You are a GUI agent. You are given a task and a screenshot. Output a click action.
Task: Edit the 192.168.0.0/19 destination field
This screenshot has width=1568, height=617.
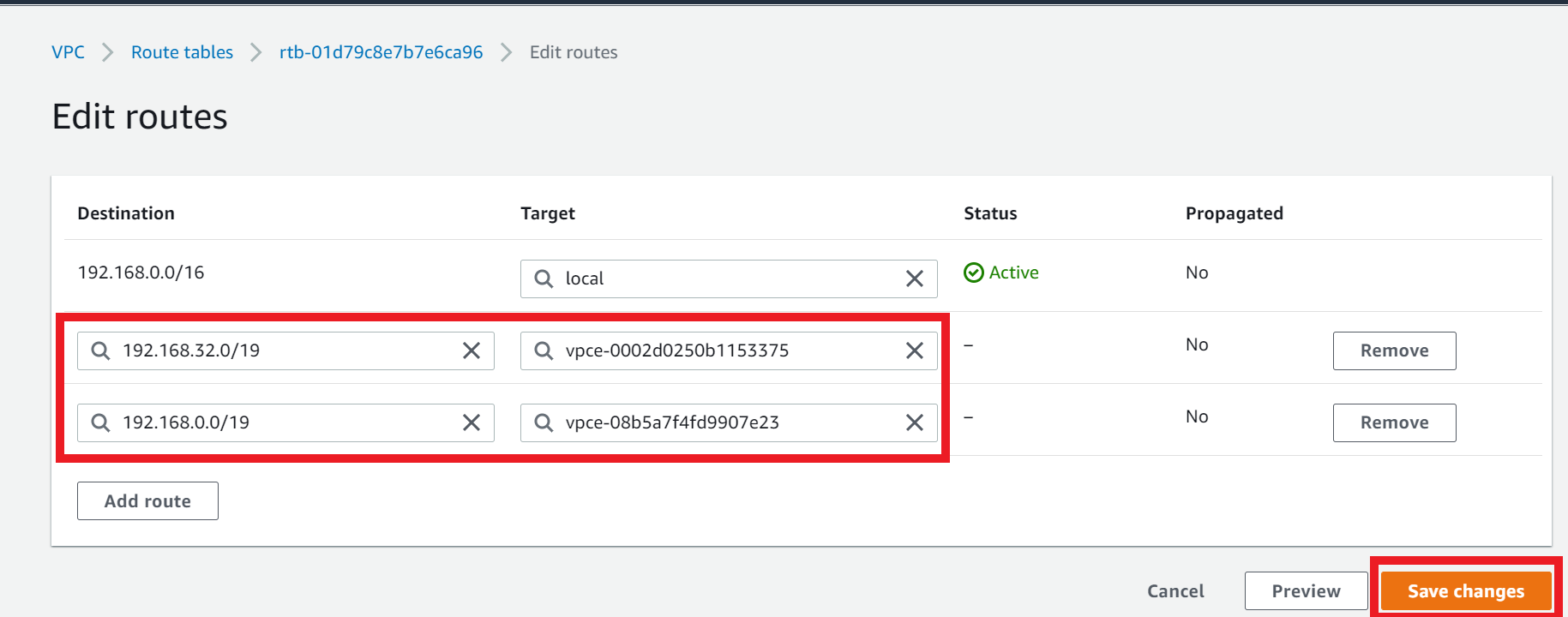(x=285, y=422)
